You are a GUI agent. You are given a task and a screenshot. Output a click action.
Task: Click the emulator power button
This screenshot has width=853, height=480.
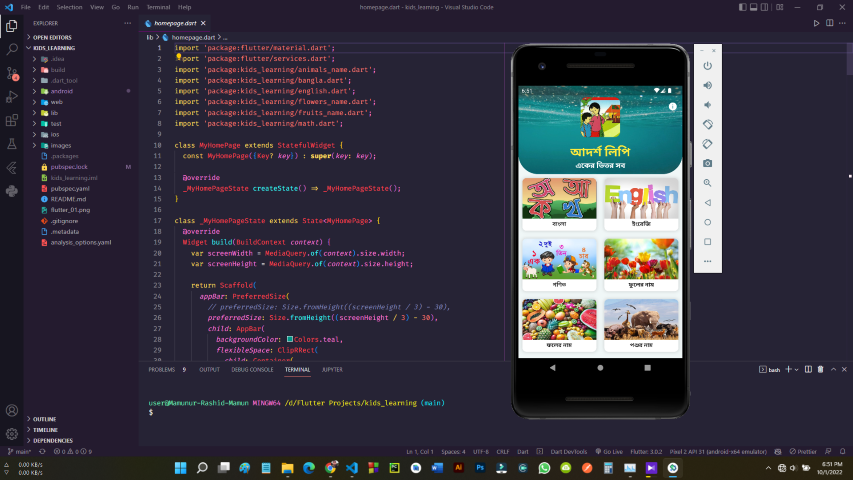coord(707,66)
